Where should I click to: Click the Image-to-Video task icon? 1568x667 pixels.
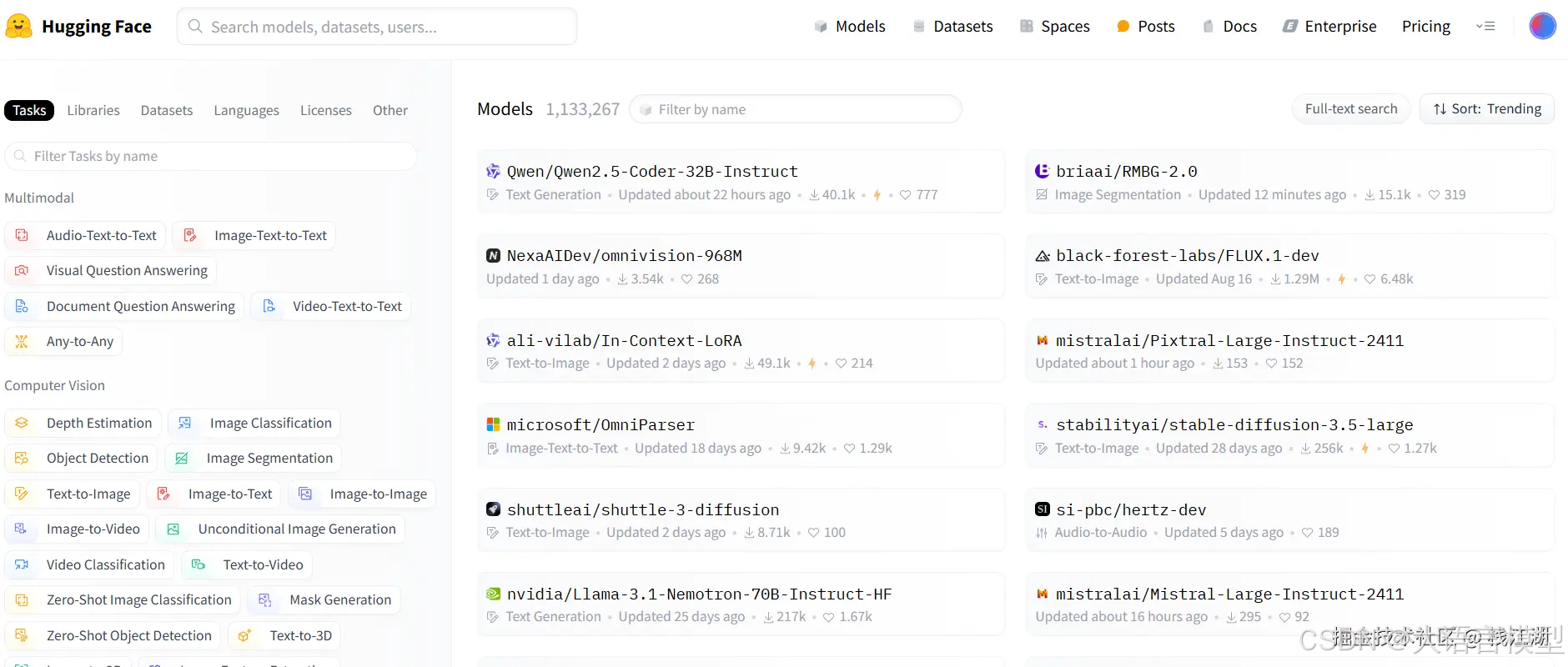point(23,529)
